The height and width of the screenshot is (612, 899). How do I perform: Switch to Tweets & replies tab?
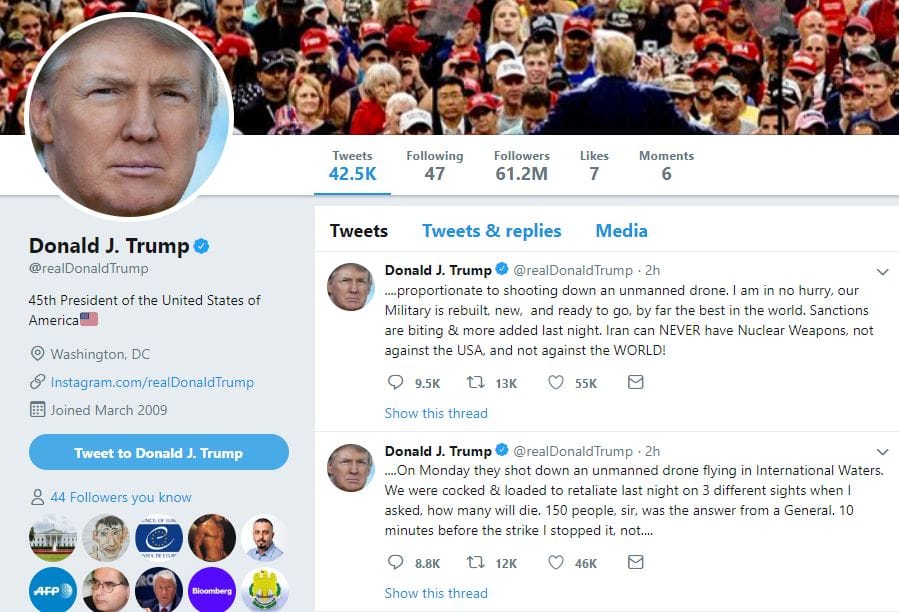(491, 231)
